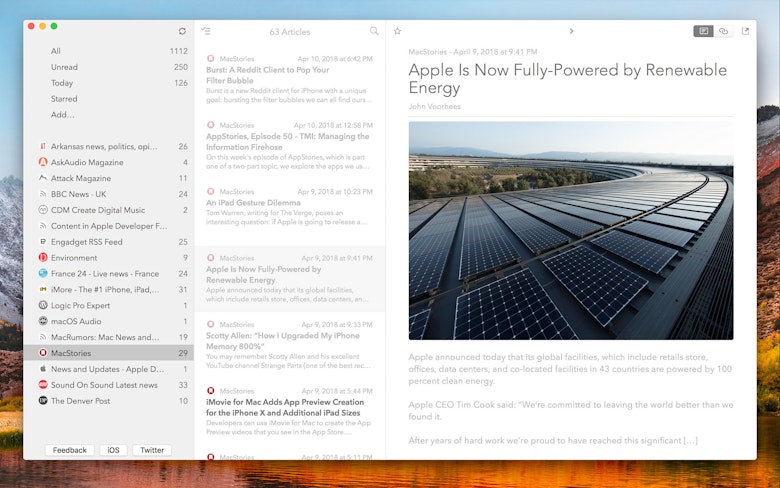Refresh feeds with the sync icon
The height and width of the screenshot is (488, 780).
182,31
